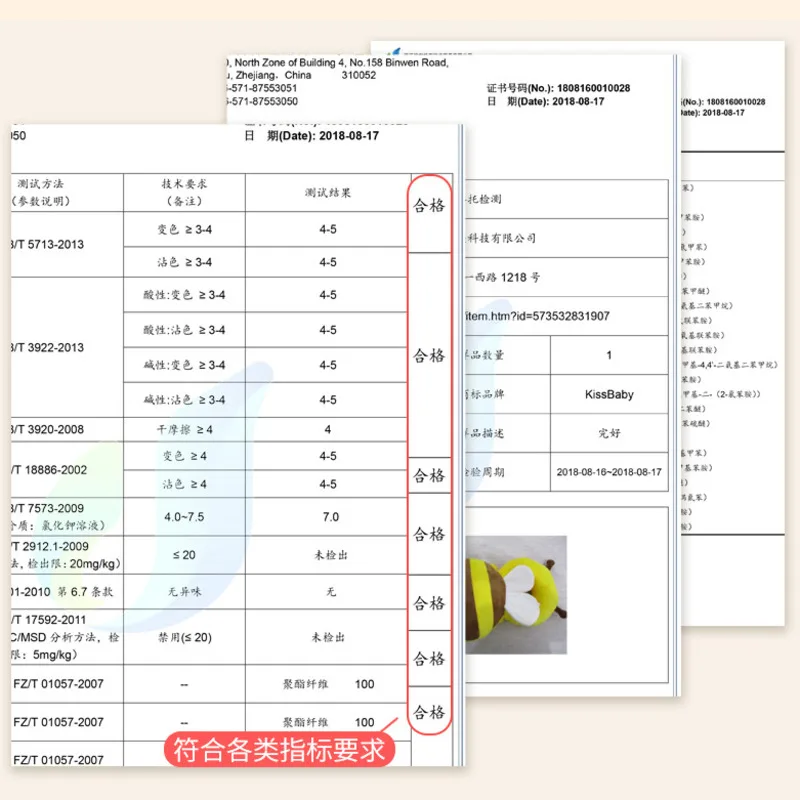Select the 测试方法 column header
Image resolution: width=800 pixels, height=800 pixels.
(x=41, y=192)
